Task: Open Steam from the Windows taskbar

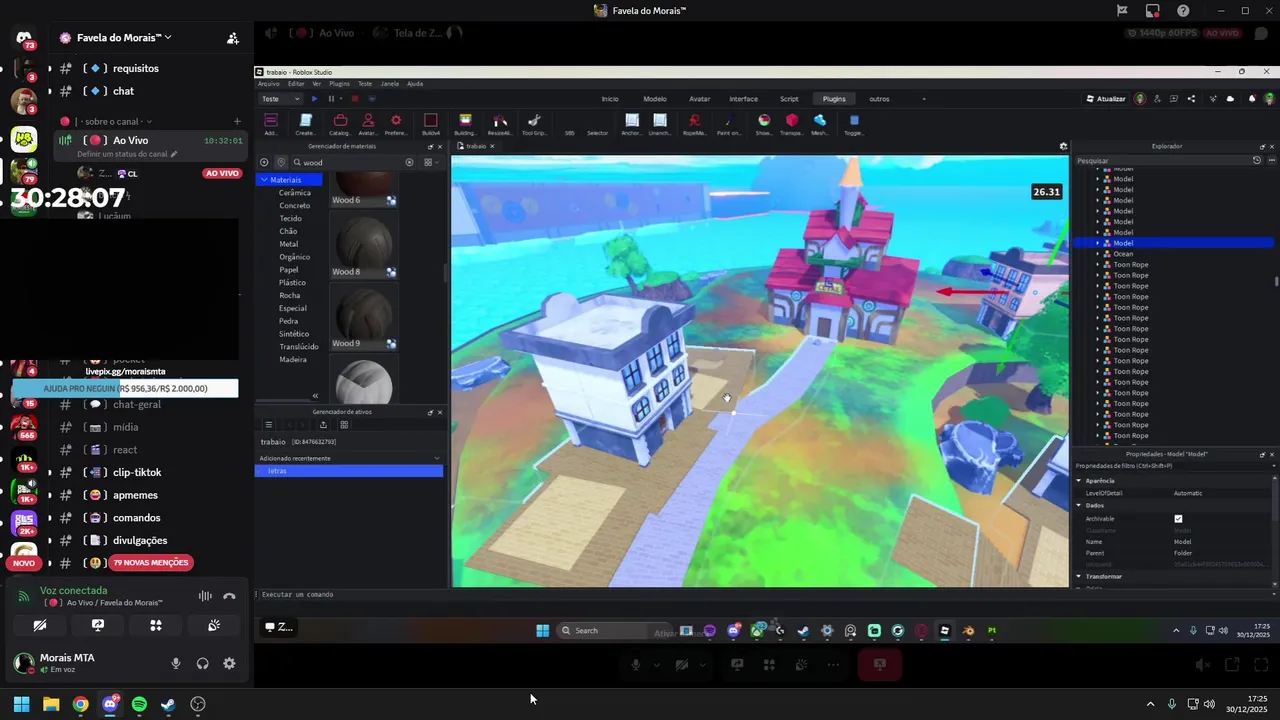Action: (x=168, y=704)
